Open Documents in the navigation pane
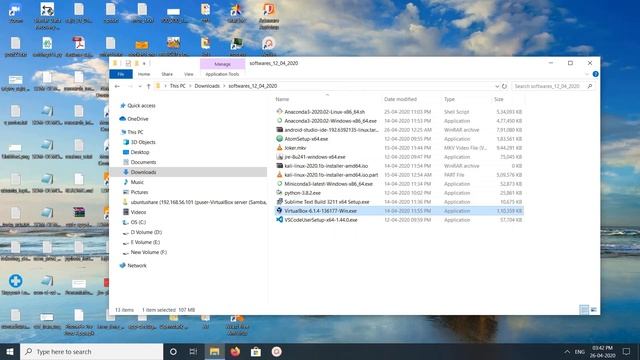Image resolution: width=640 pixels, height=360 pixels. click(143, 162)
